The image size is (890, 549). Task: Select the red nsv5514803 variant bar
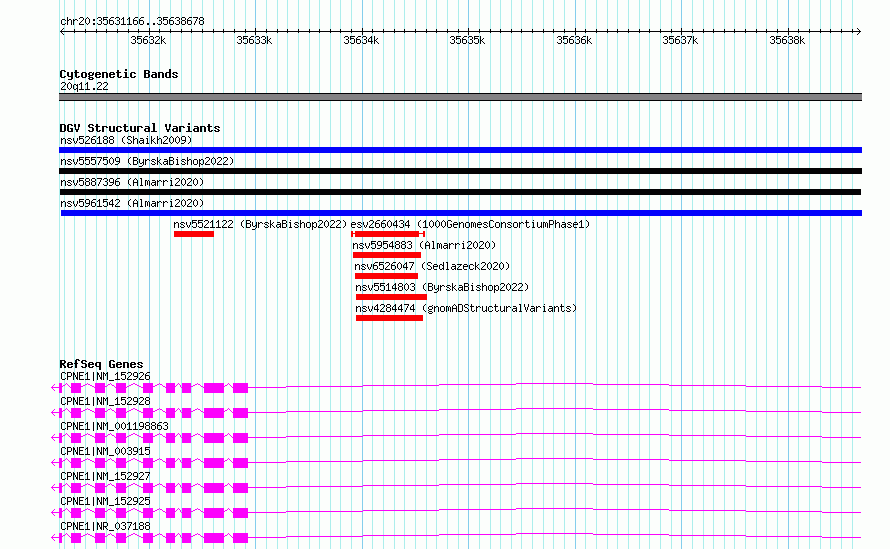coord(391,297)
